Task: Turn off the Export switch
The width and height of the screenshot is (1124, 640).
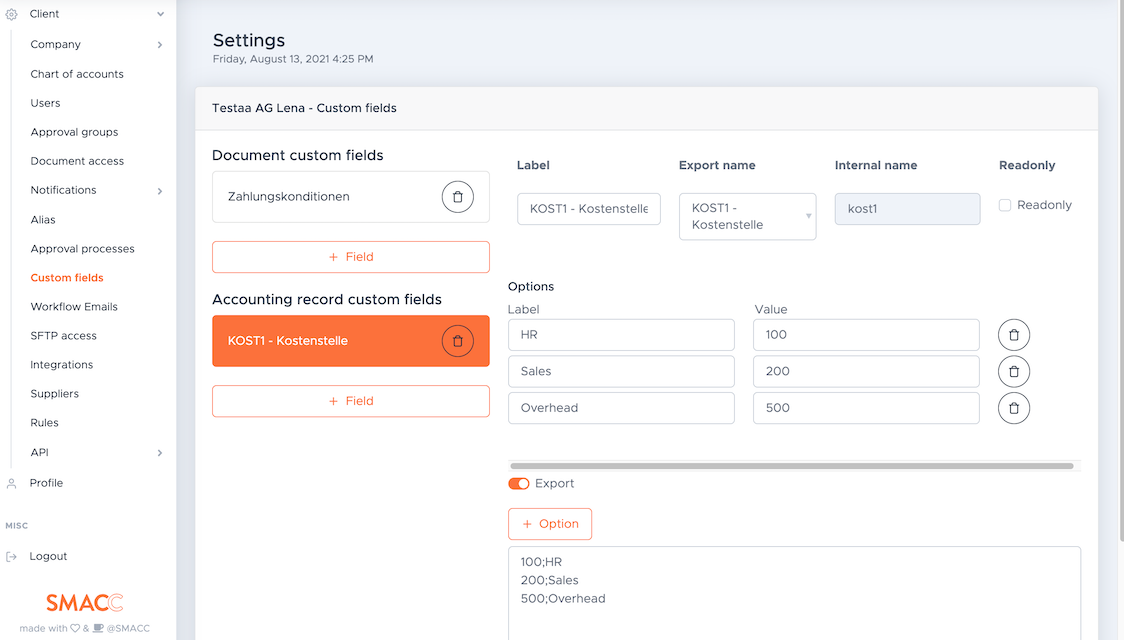Action: tap(518, 484)
